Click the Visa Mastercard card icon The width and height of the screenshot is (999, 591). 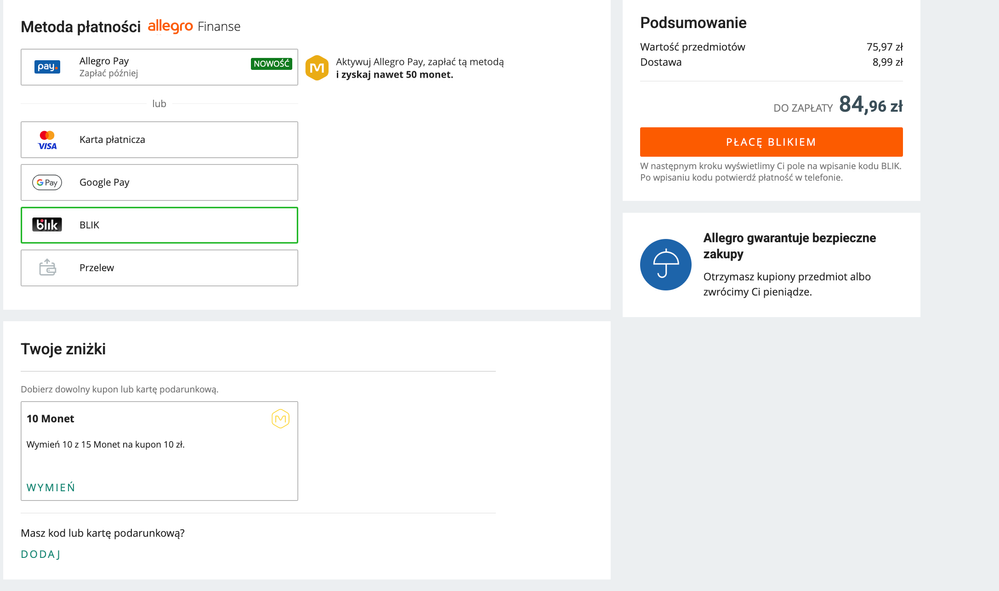coord(47,140)
